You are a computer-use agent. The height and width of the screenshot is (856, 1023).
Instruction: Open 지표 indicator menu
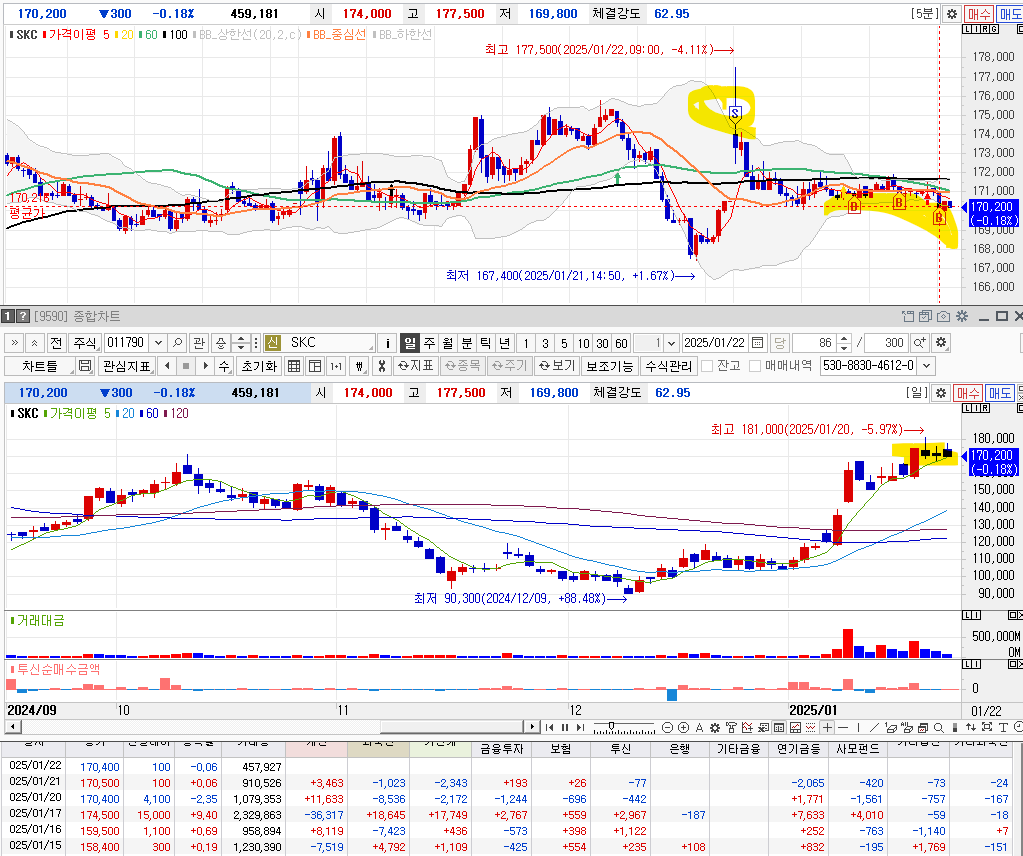416,366
